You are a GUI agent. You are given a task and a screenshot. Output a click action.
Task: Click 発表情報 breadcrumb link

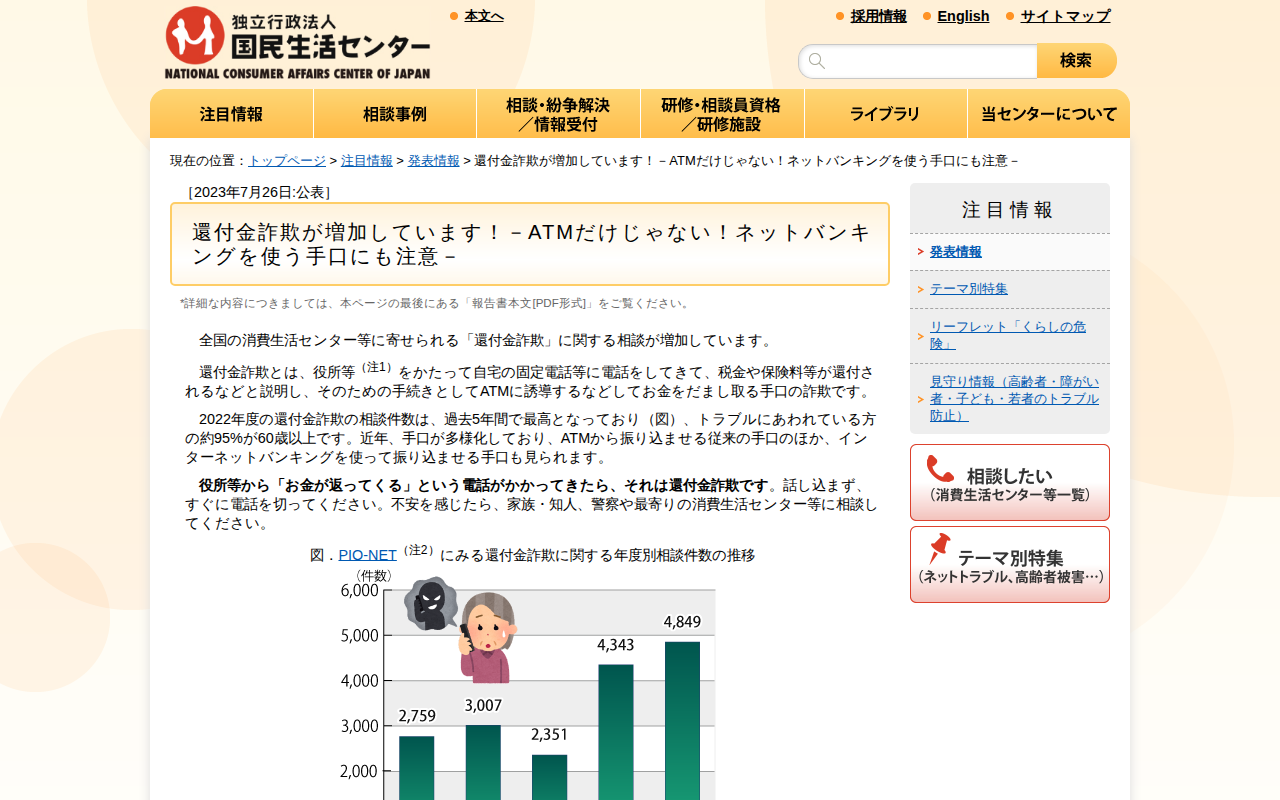pos(434,161)
